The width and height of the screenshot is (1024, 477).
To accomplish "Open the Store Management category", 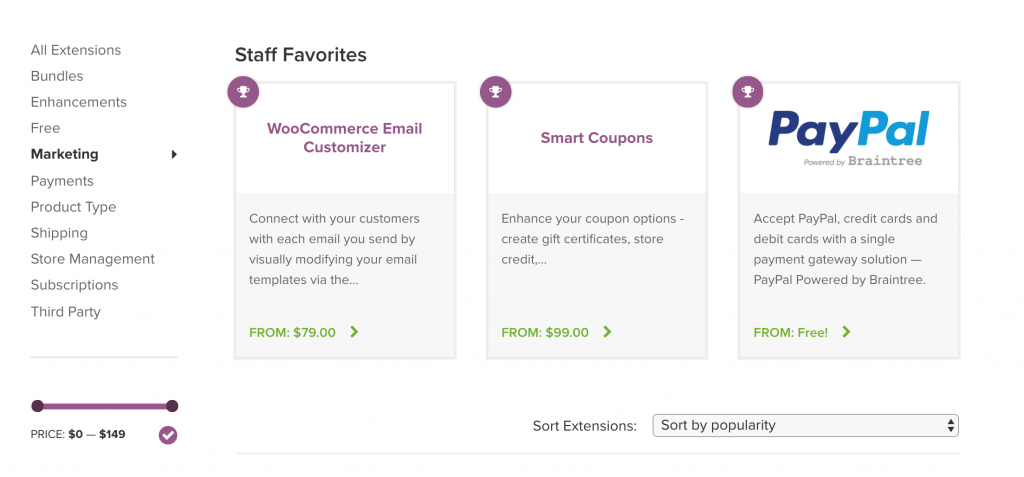I will pyautogui.click(x=93, y=259).
